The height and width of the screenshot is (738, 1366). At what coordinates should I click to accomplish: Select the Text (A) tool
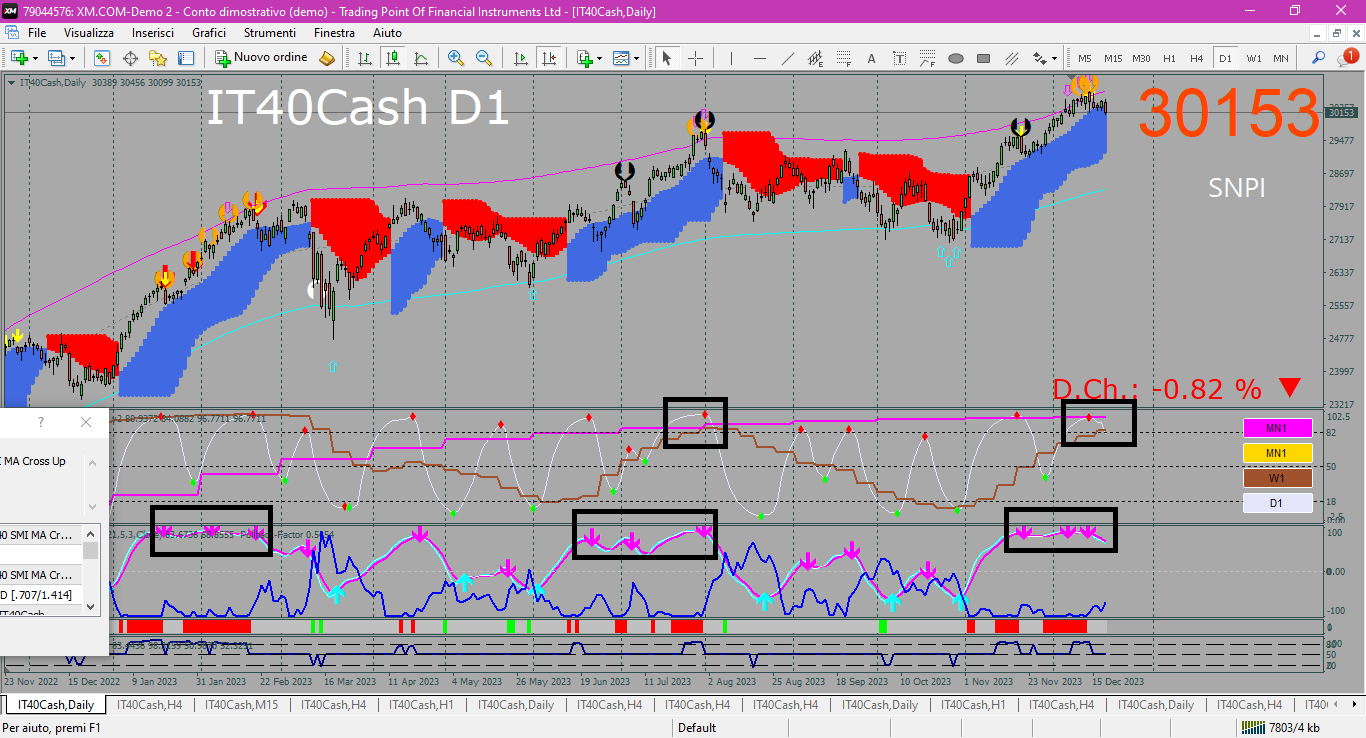(872, 58)
